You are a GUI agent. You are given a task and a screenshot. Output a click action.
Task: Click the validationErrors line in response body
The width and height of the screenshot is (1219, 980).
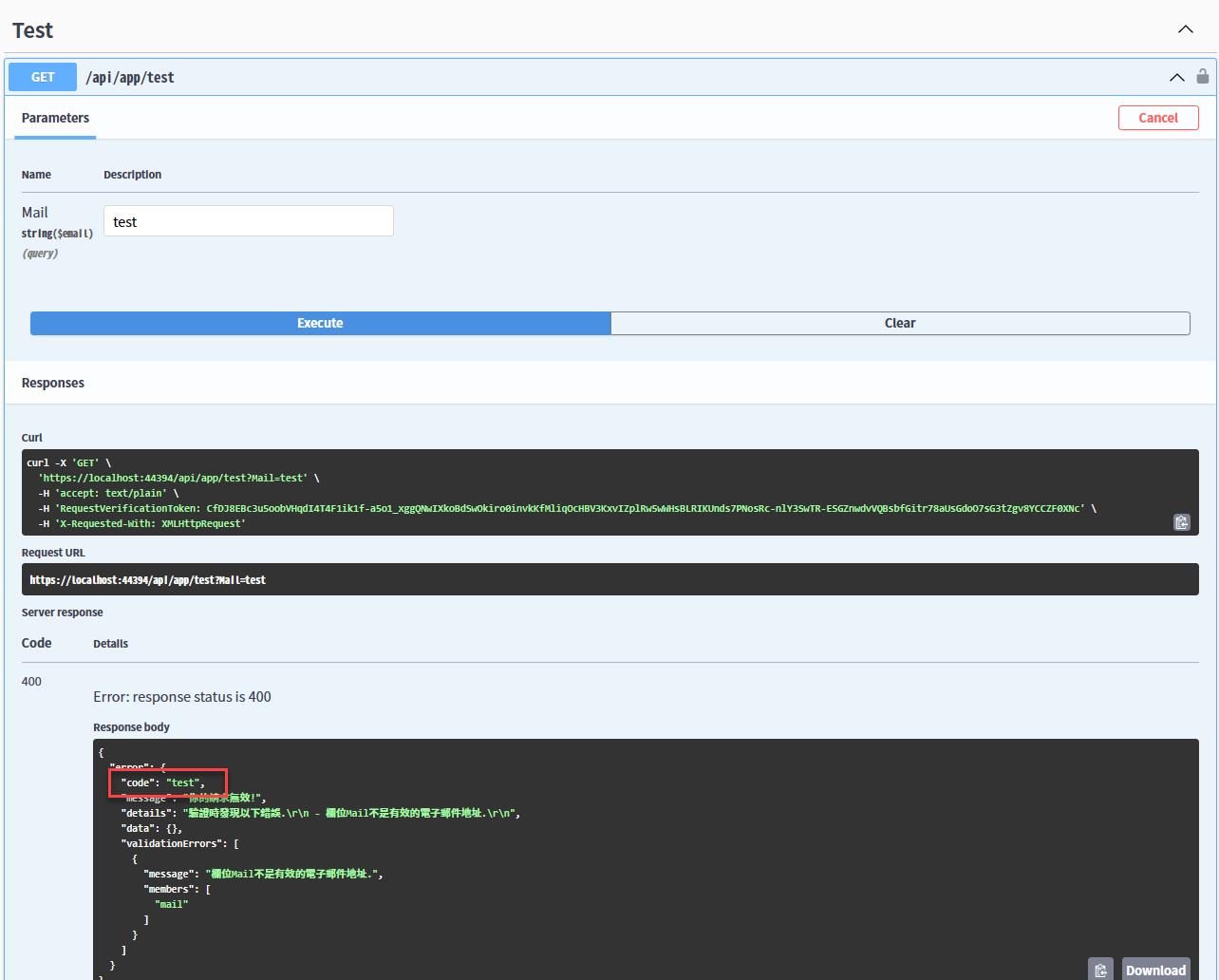(x=179, y=843)
